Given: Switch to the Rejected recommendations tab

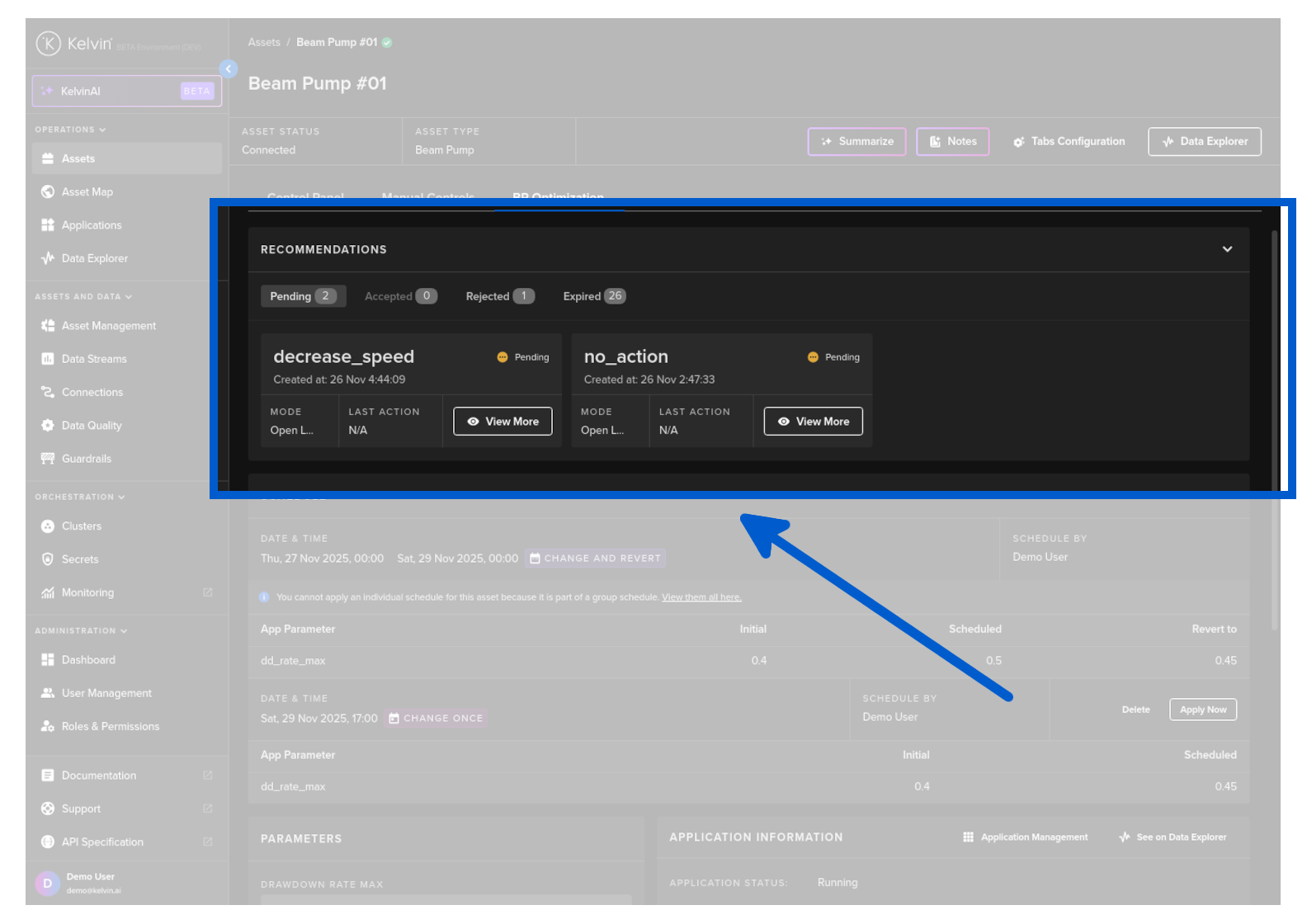Looking at the screenshot, I should pos(499,296).
